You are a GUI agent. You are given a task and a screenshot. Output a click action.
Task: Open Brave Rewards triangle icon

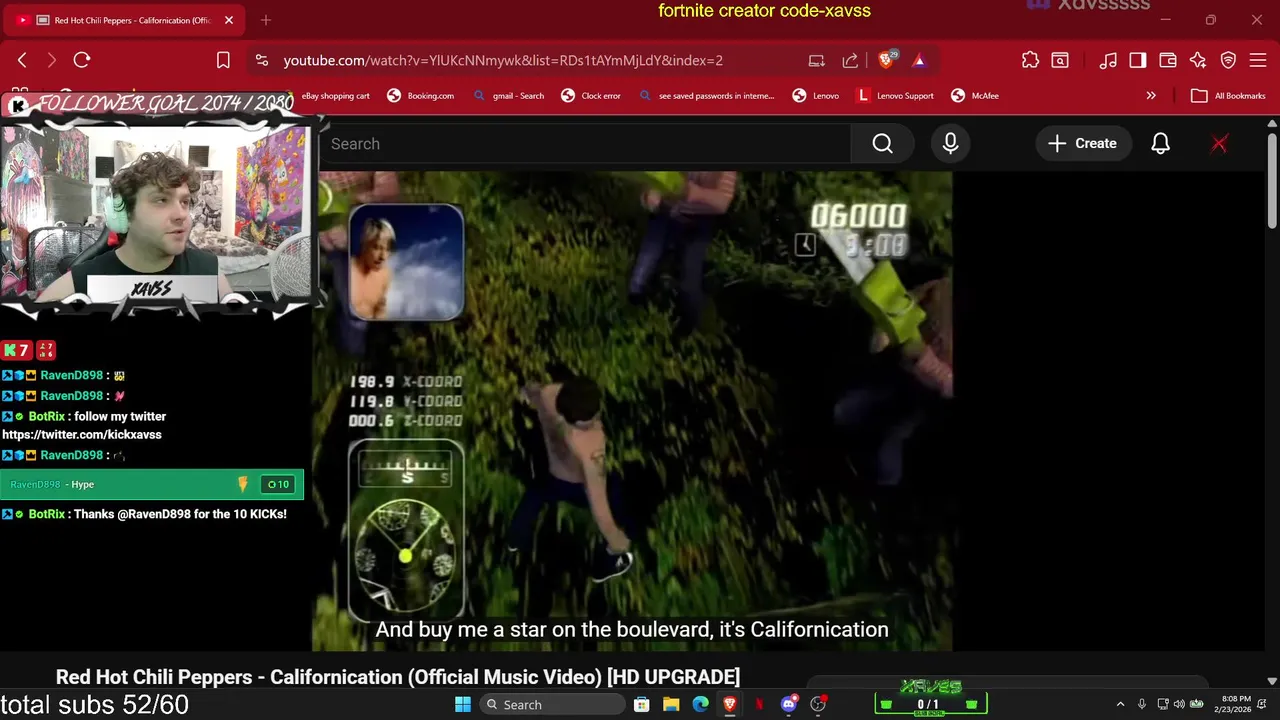(x=919, y=60)
